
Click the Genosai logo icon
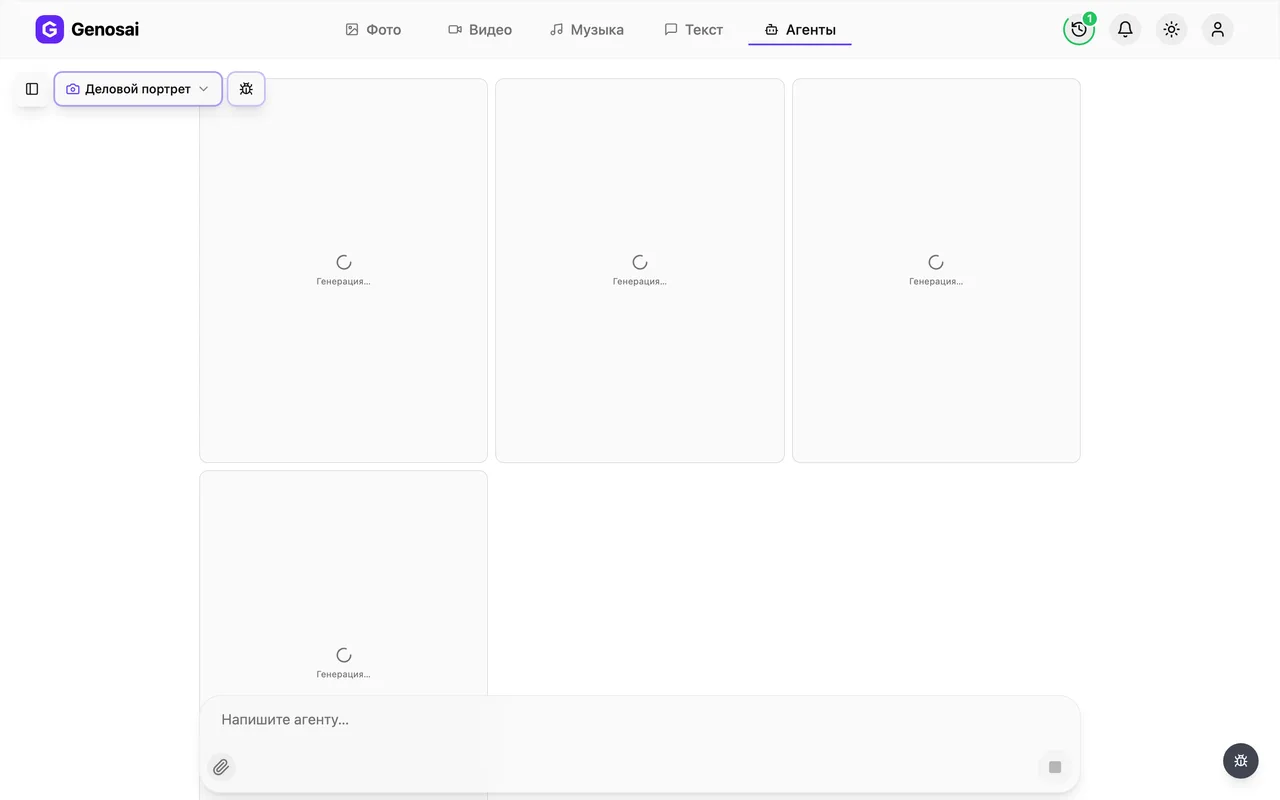tap(49, 30)
